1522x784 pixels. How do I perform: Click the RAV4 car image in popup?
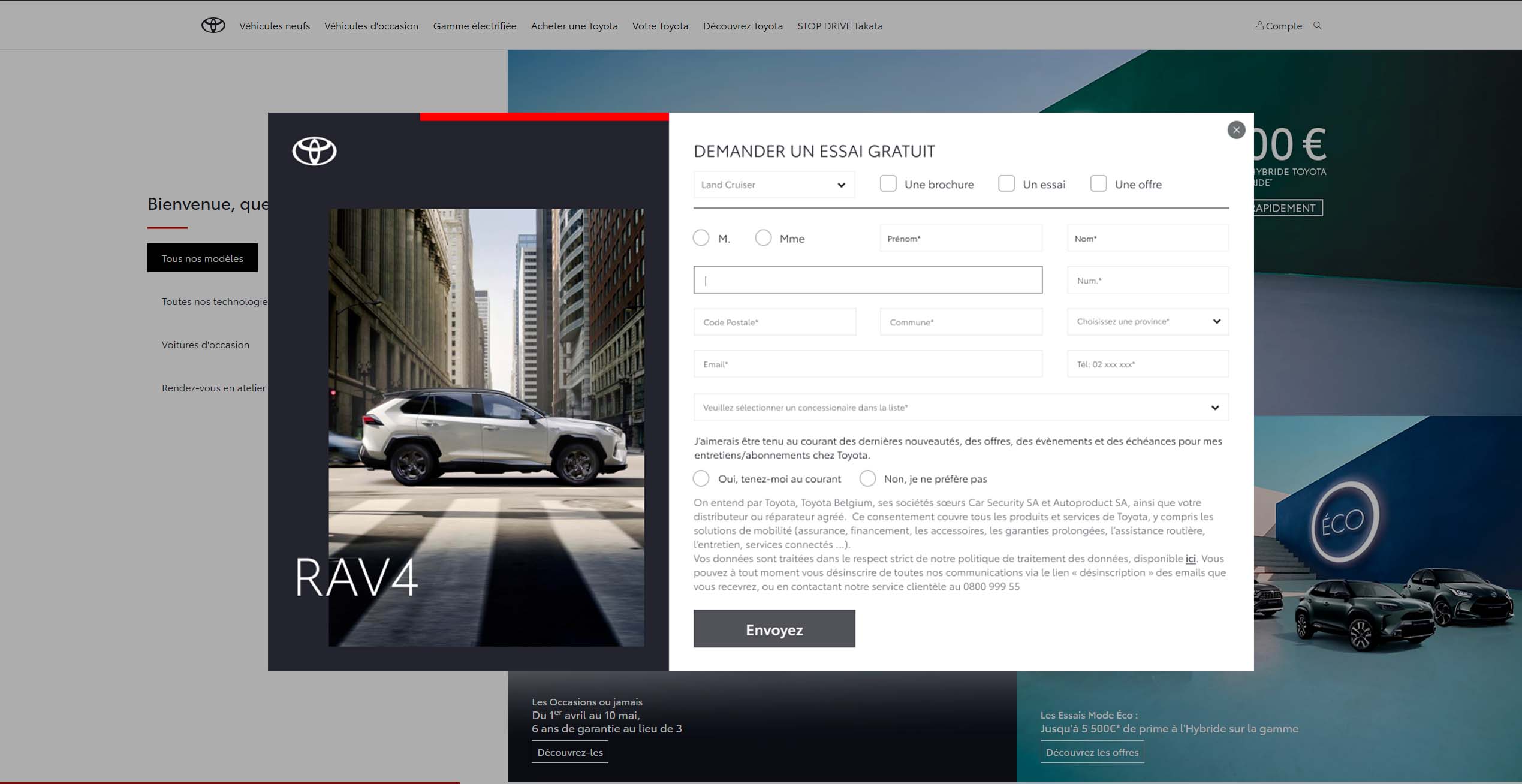click(486, 427)
